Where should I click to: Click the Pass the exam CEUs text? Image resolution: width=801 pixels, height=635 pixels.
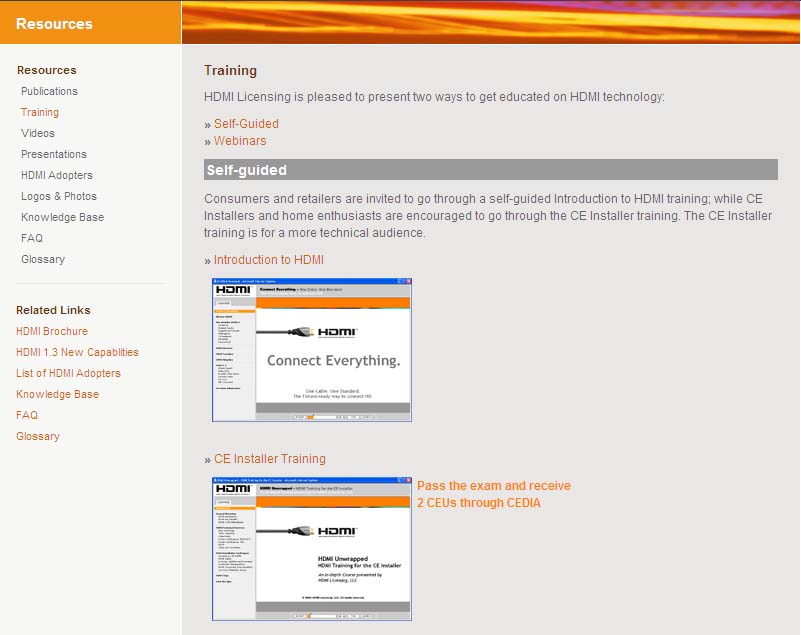(x=493, y=494)
